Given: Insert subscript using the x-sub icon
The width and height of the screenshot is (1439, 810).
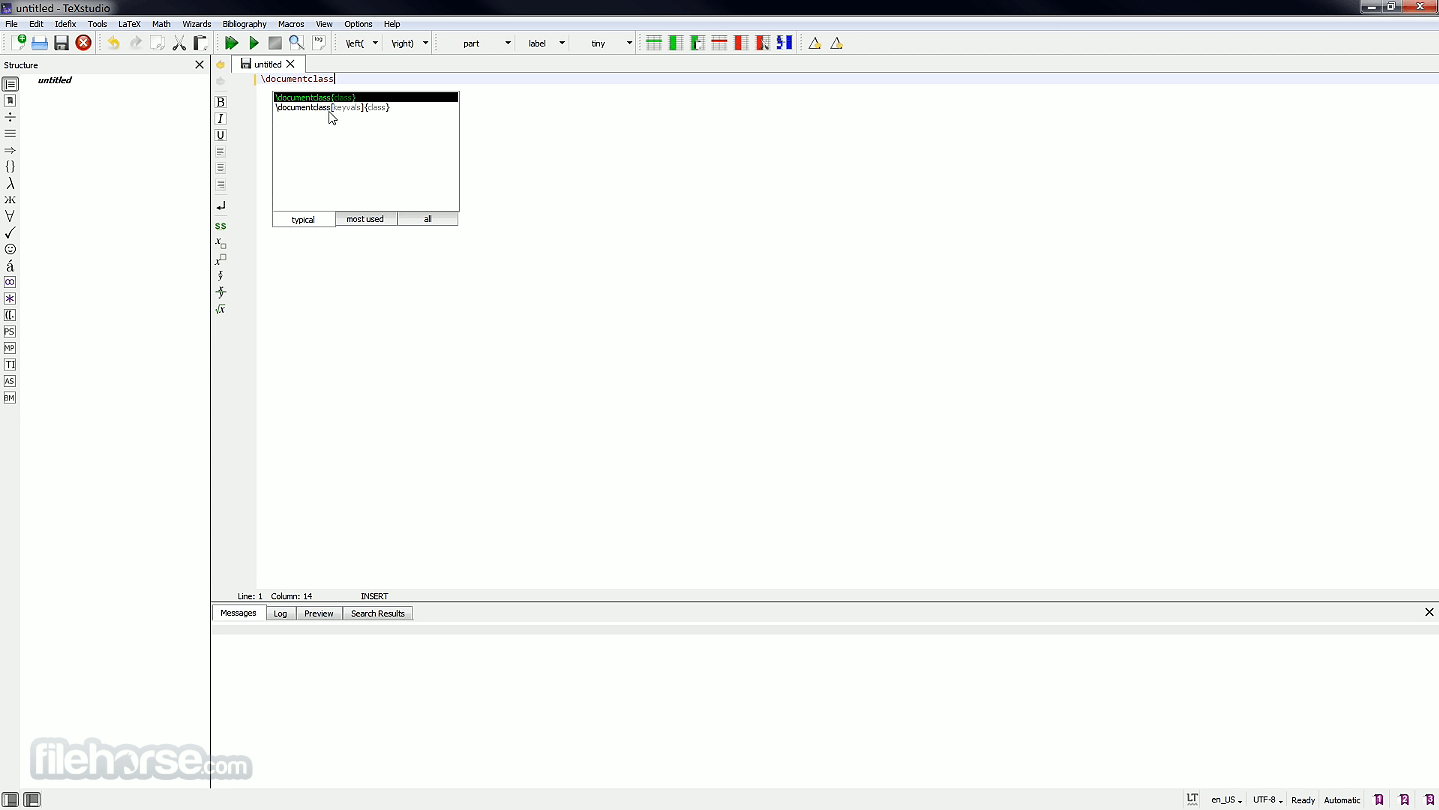Looking at the screenshot, I should click(x=221, y=243).
